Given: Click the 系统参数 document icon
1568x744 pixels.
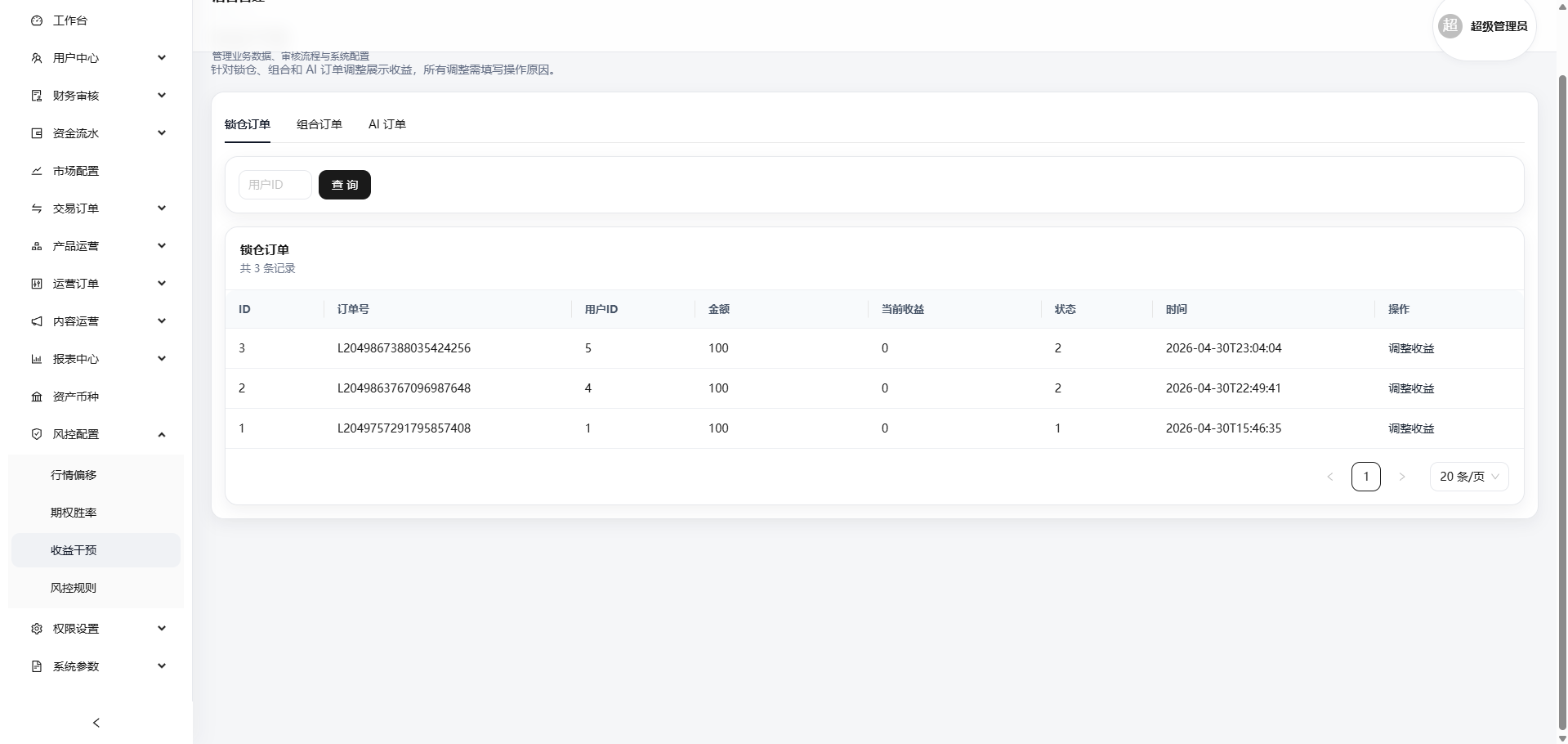Looking at the screenshot, I should [x=37, y=666].
